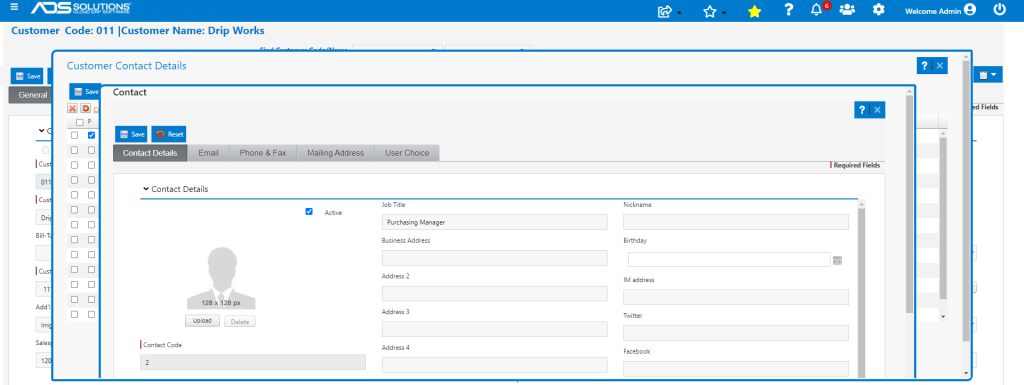1024x385 pixels.
Task: Open the User Choice tab
Action: (x=407, y=153)
